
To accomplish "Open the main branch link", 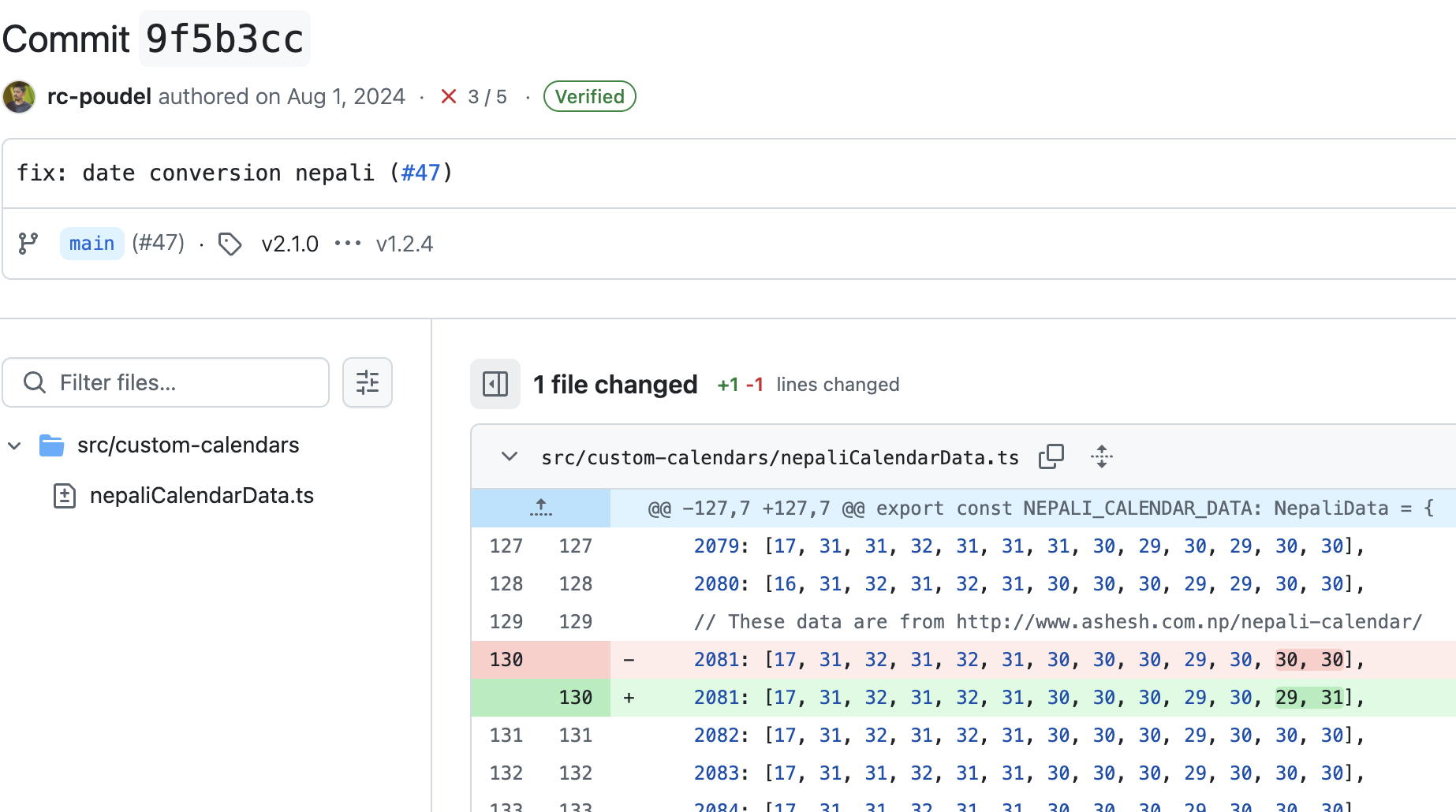I will click(x=91, y=244).
